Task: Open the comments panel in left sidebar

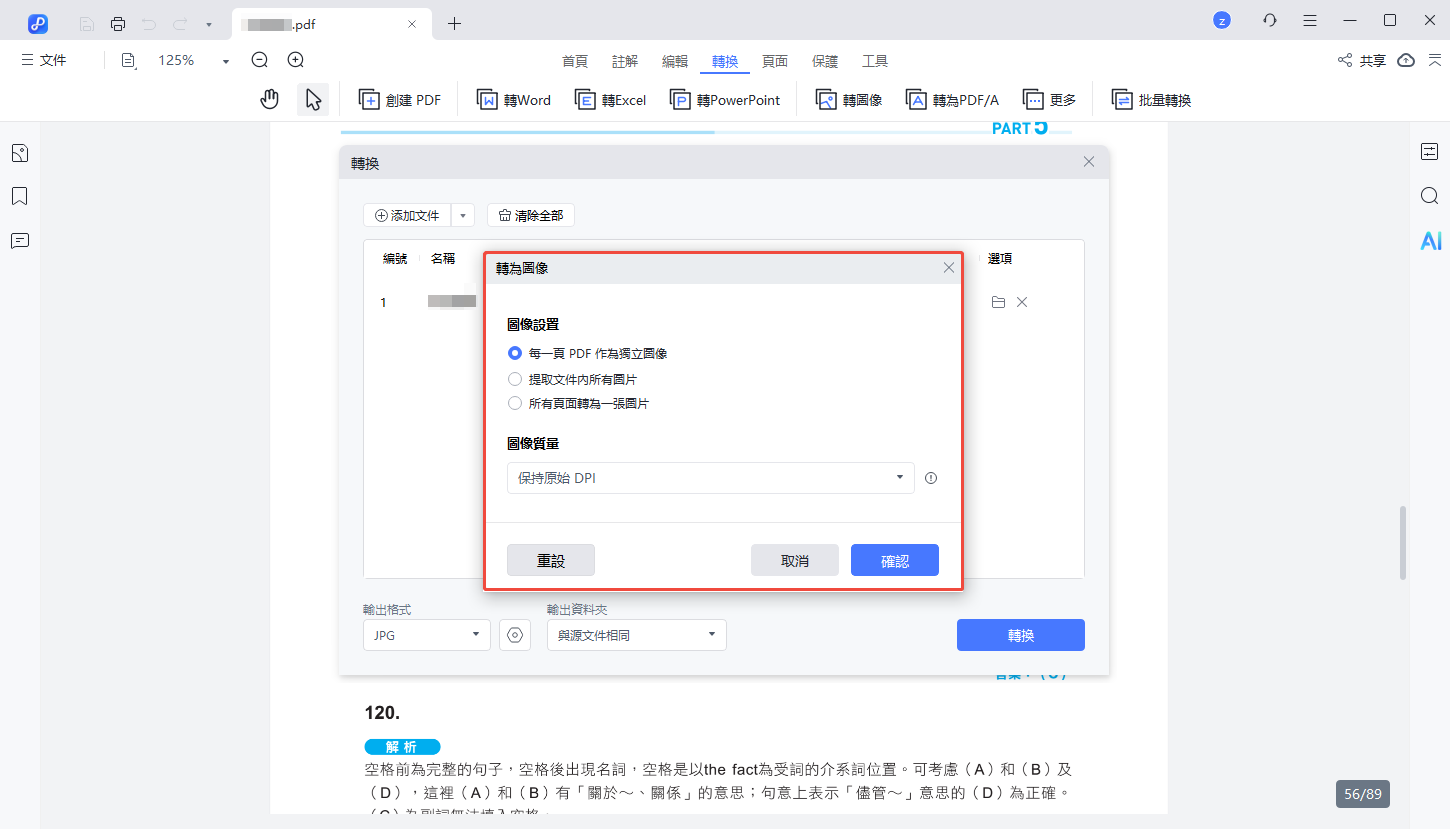Action: pos(19,240)
